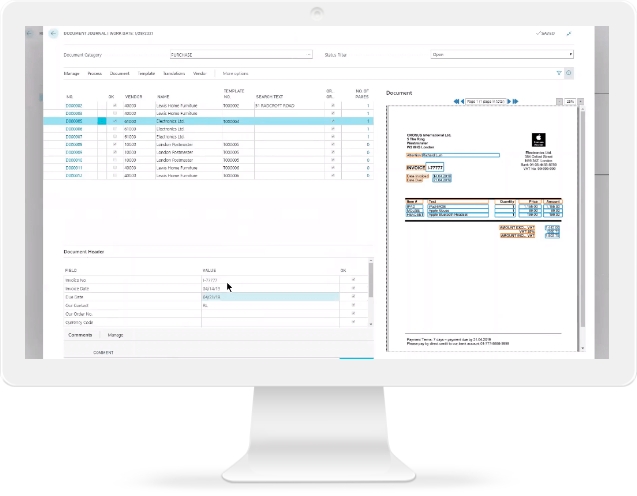Screen dimensions: 637x496
Task: Click the back arrow button
Action: click(x=53, y=33)
